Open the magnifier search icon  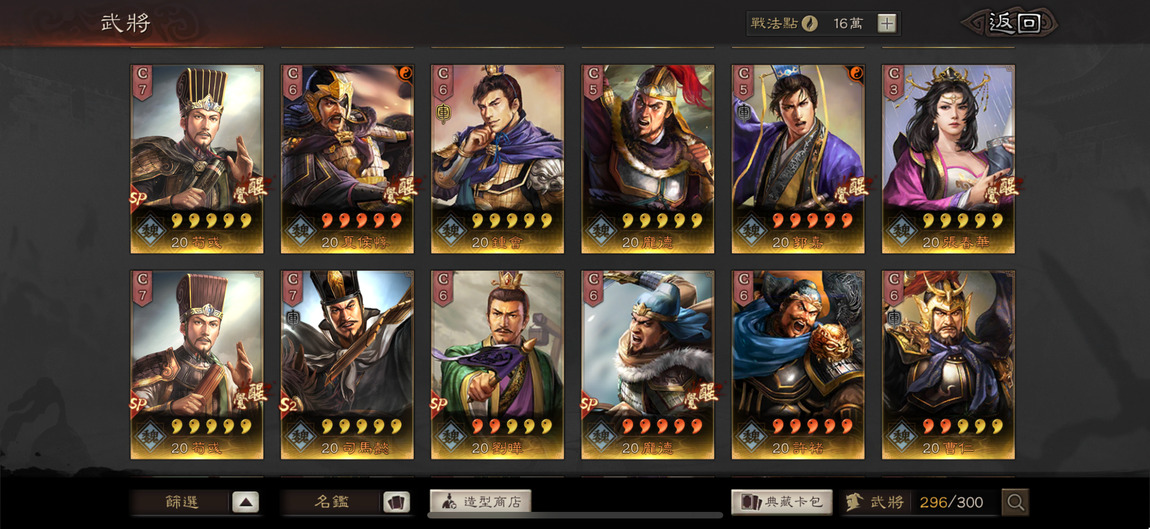point(1015,503)
